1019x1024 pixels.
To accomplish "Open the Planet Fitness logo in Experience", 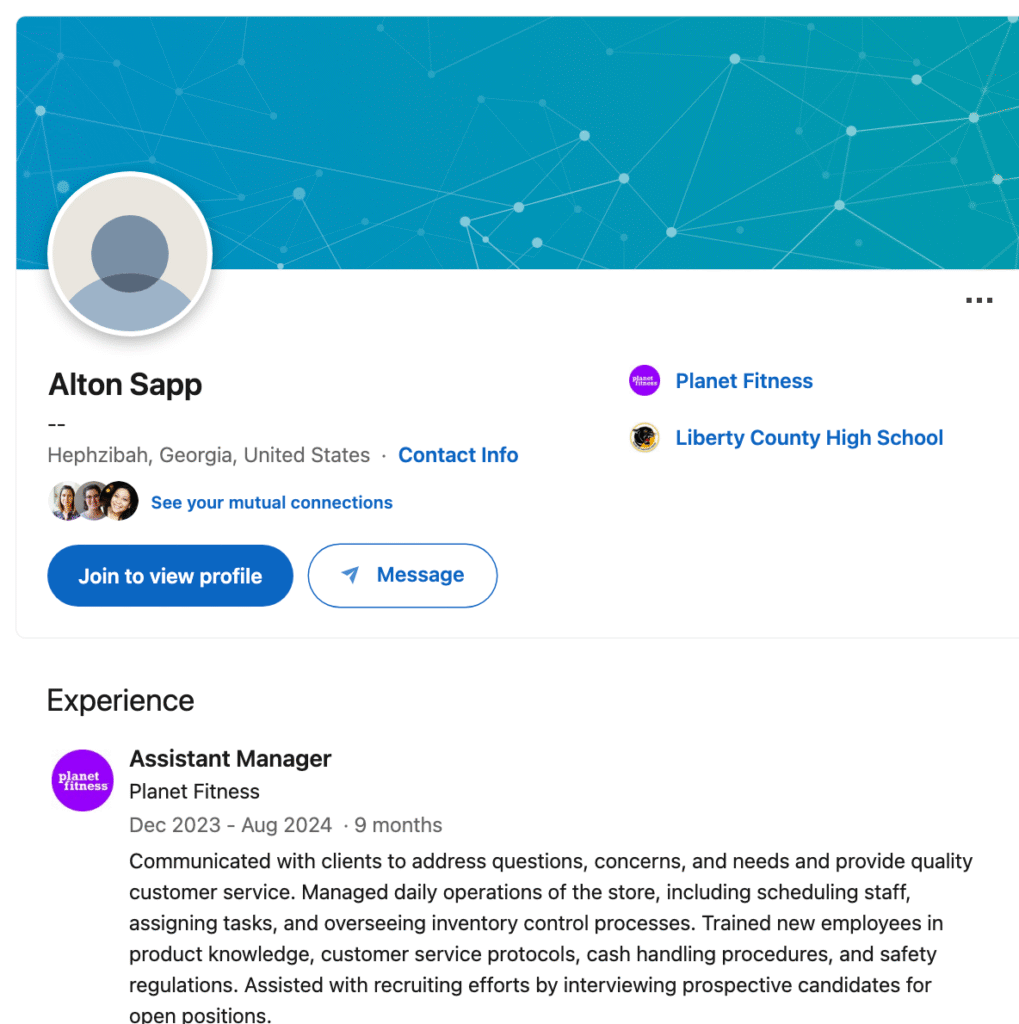I will click(x=82, y=780).
